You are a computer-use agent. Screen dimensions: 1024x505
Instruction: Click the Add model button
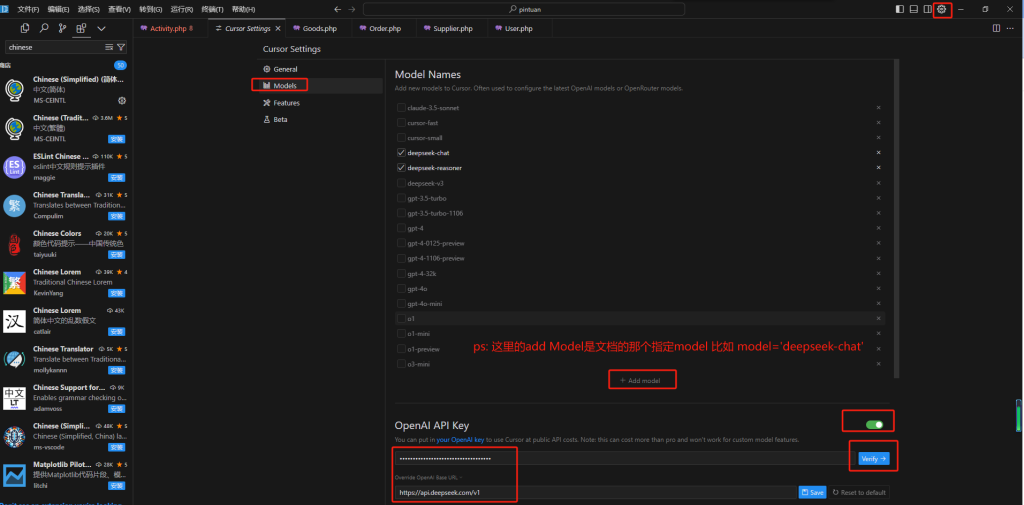click(640, 380)
